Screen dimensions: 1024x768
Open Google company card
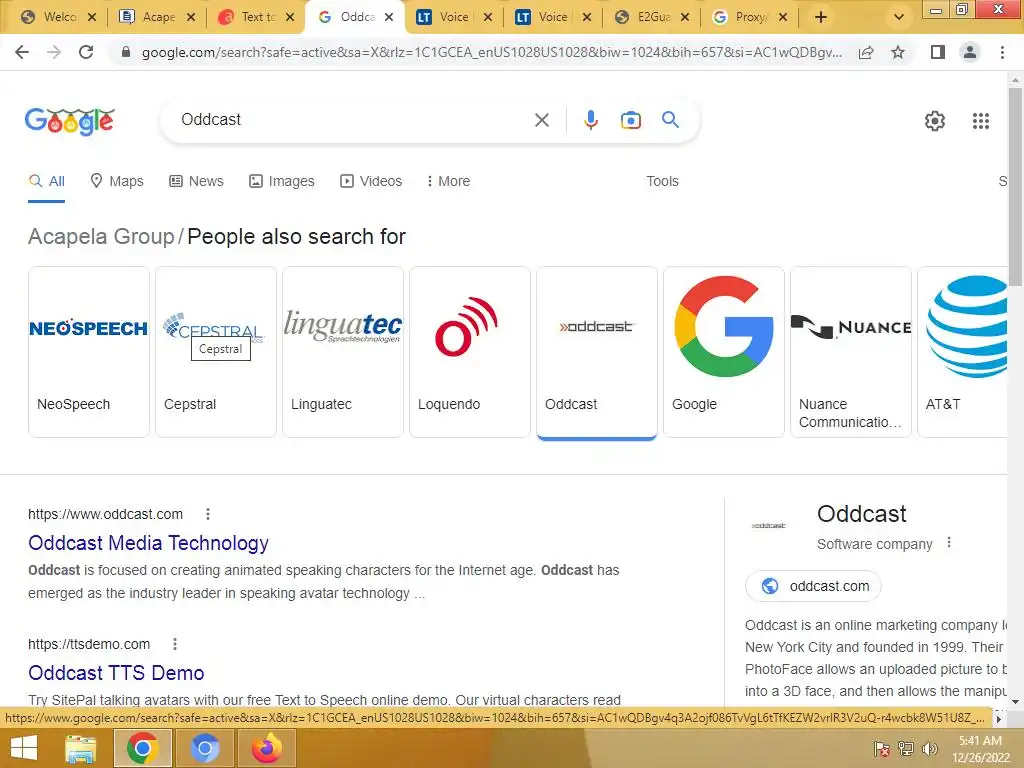(724, 352)
